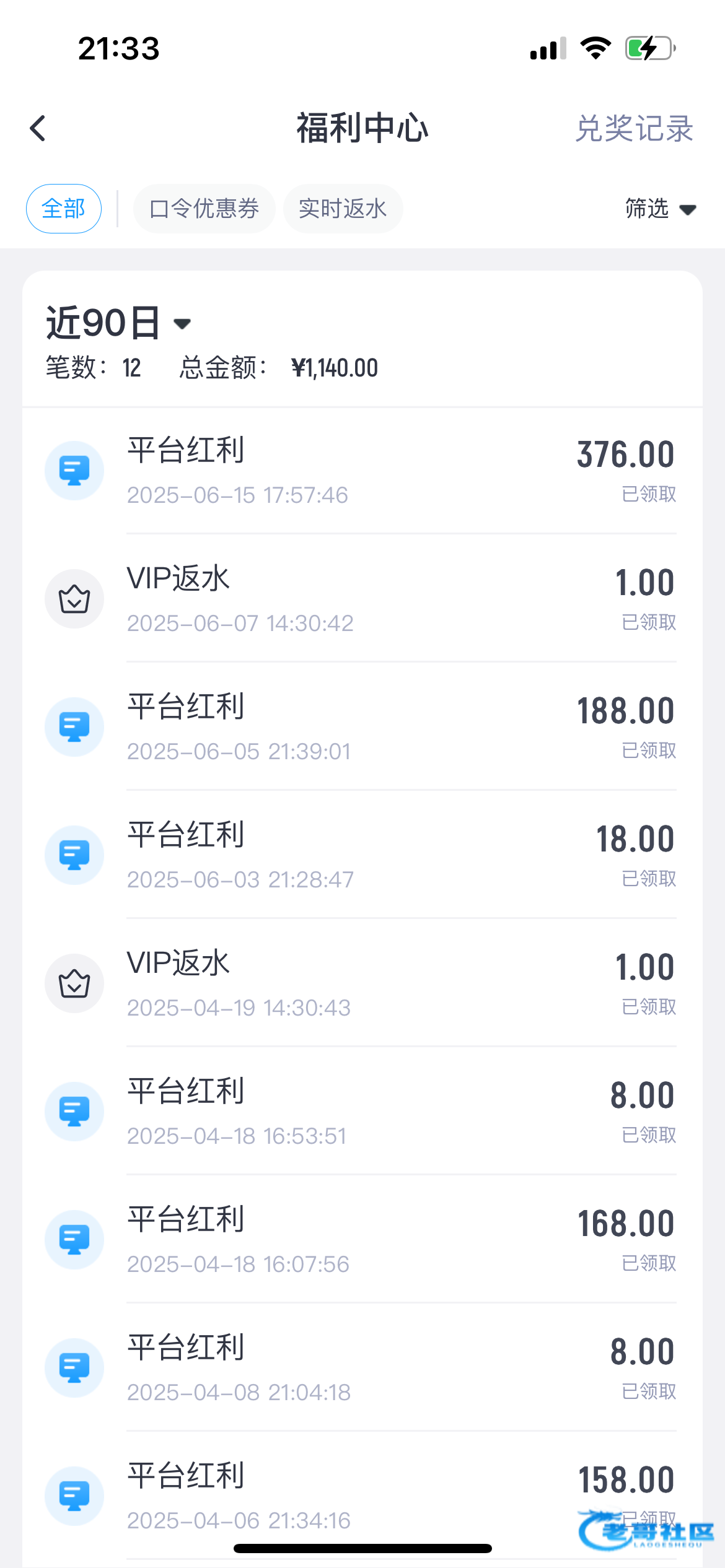725x1568 pixels.
Task: Select the 全部 filter chip
Action: 63,209
